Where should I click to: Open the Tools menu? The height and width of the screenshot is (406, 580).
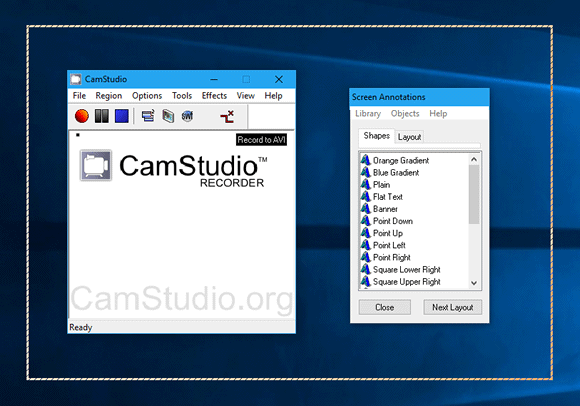tap(182, 96)
